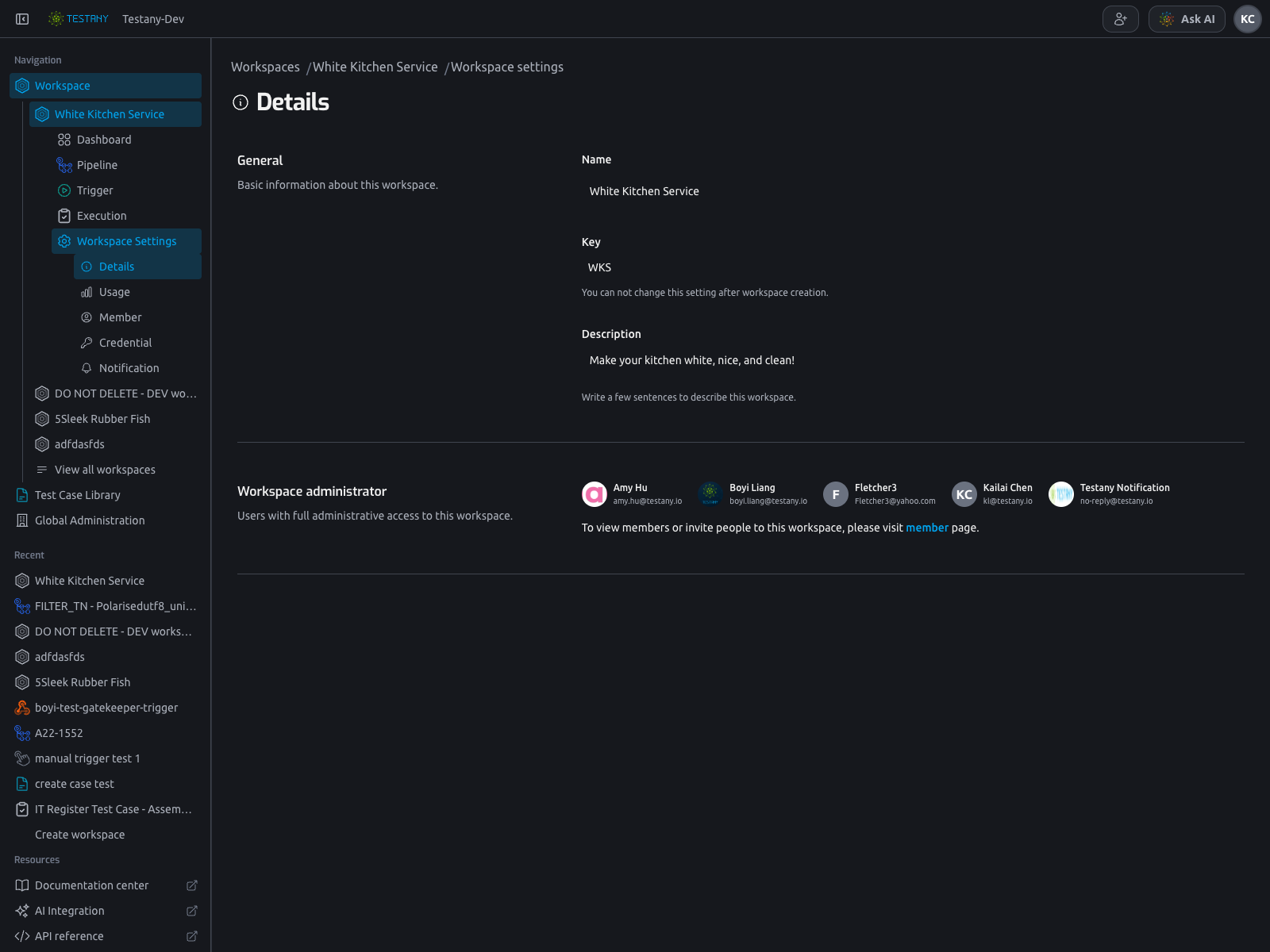Click the AI Integration sparkle icon
1270x952 pixels.
[x=22, y=911]
